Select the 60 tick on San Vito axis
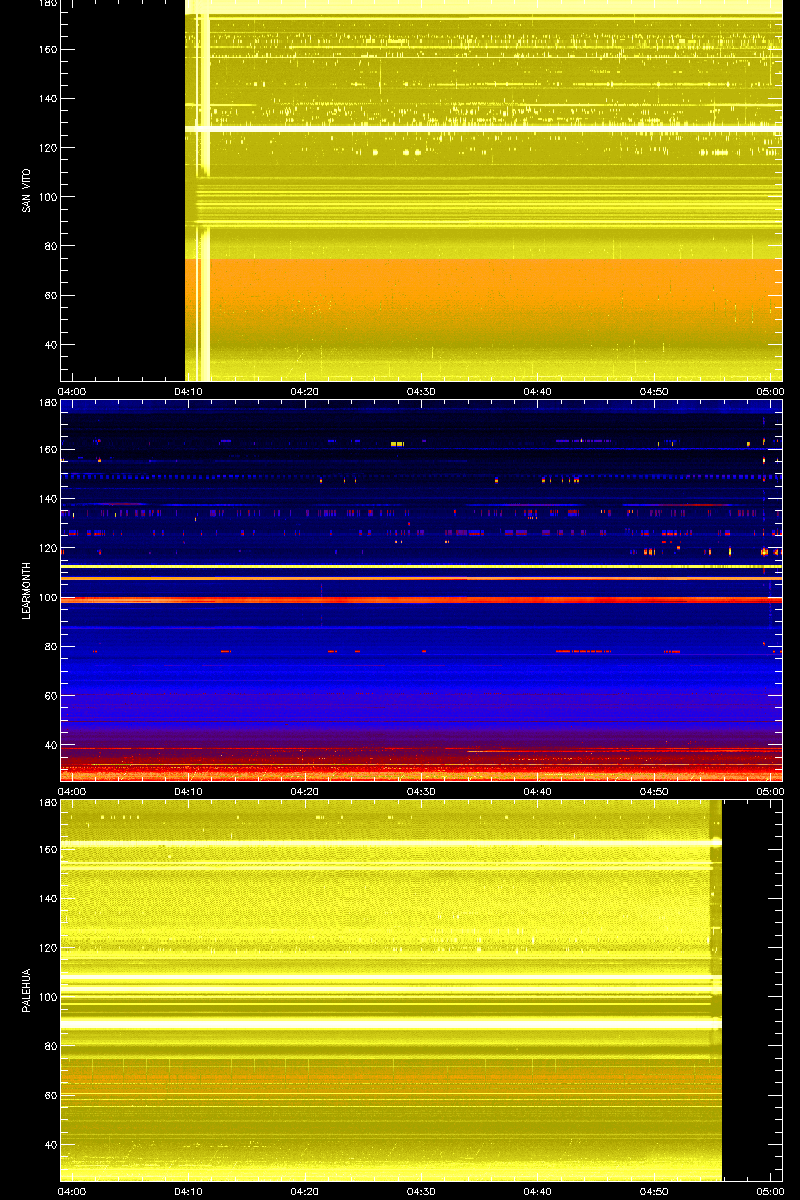This screenshot has width=800, height=1200. (x=50, y=296)
